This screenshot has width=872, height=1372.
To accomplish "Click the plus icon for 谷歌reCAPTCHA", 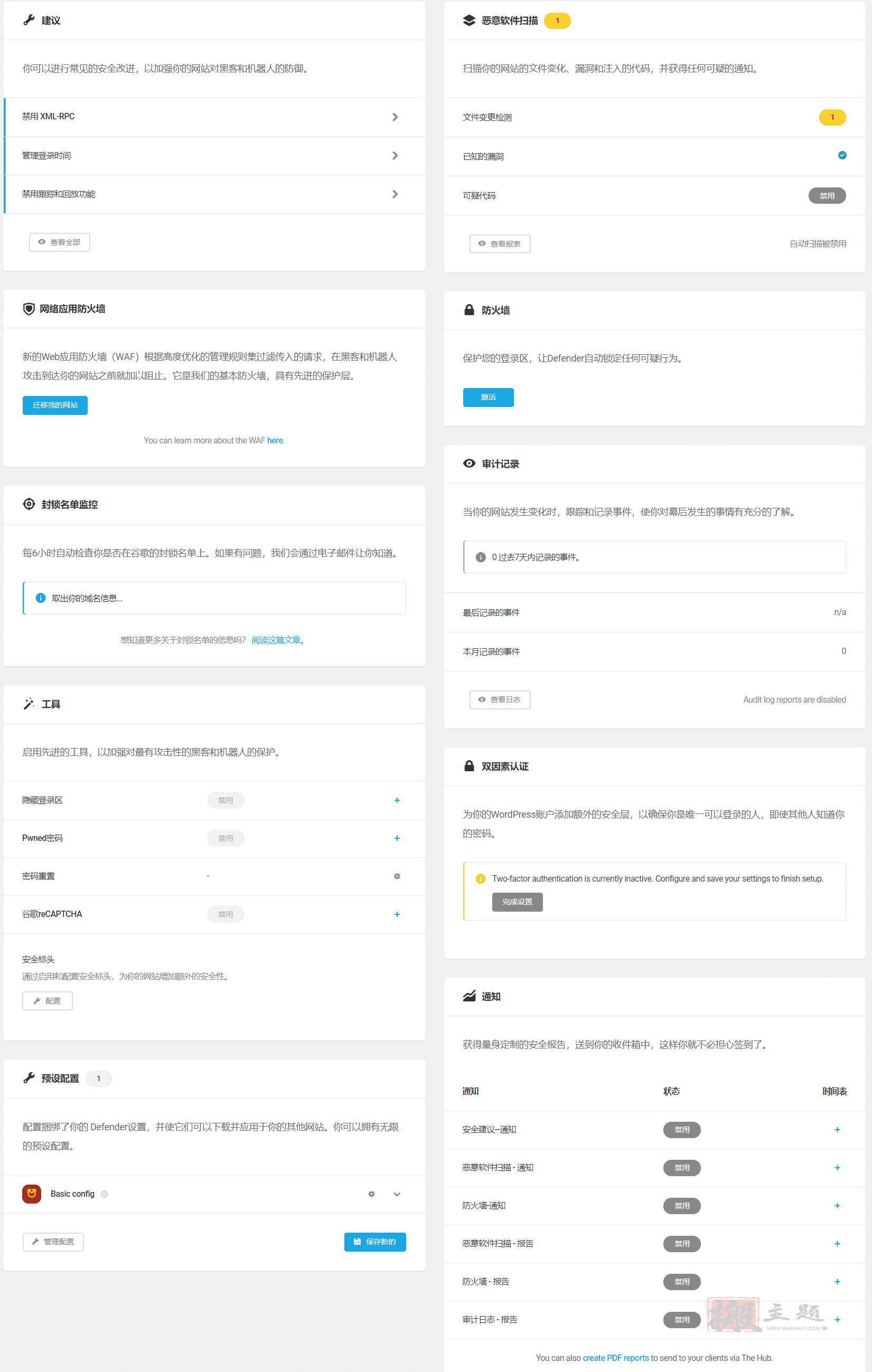I will (397, 914).
